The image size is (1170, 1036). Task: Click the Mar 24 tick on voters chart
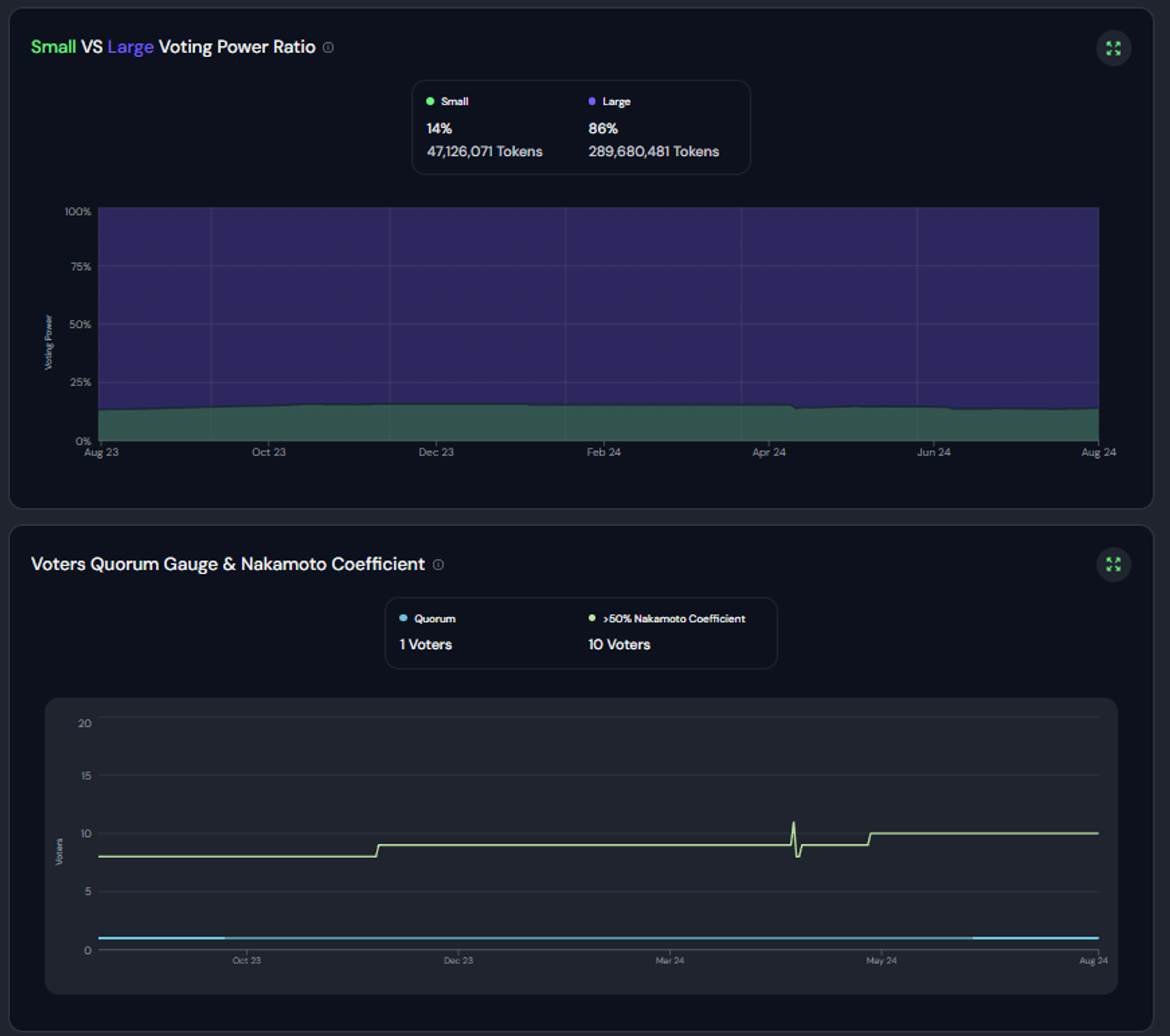tap(669, 960)
